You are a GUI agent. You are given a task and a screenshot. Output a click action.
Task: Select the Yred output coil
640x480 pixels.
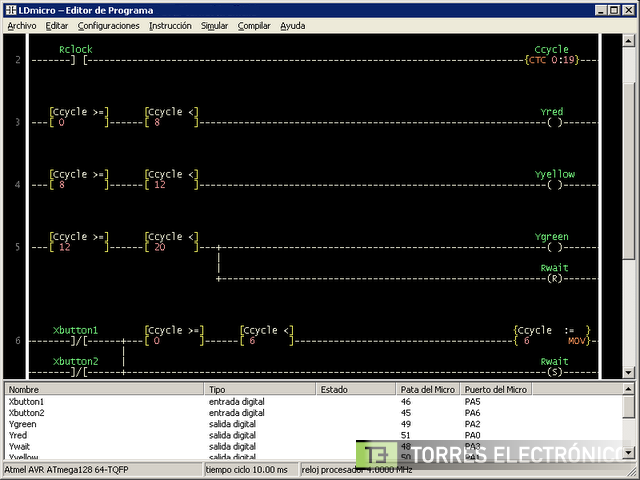(554, 117)
